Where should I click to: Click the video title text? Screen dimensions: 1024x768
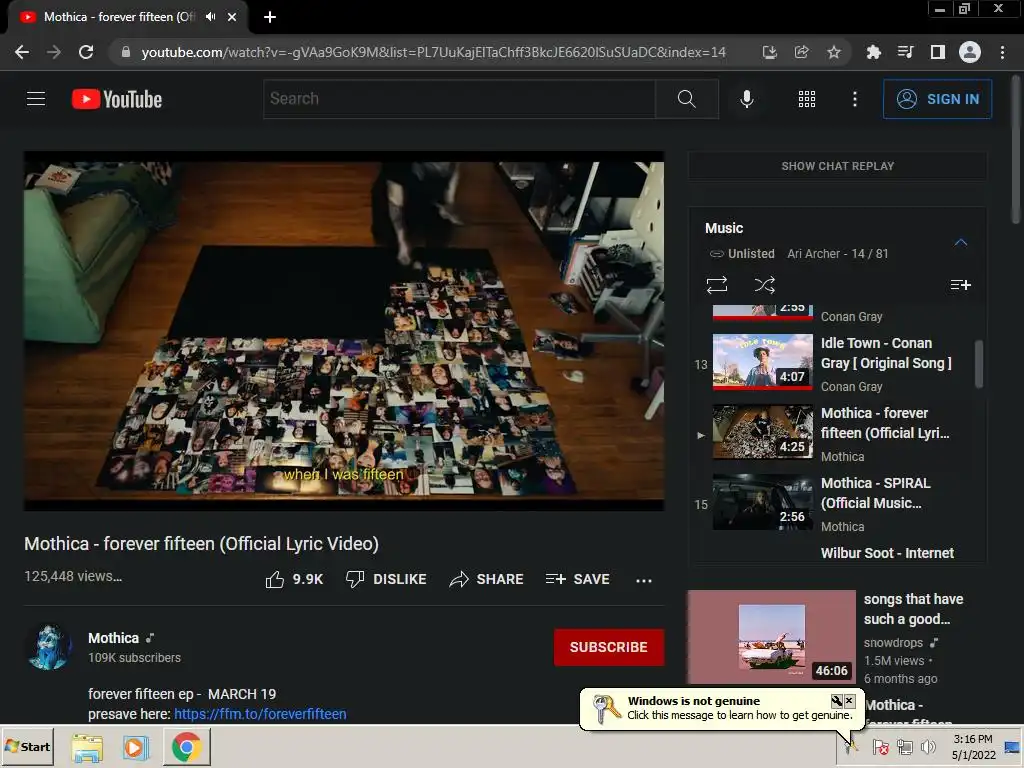pos(202,543)
